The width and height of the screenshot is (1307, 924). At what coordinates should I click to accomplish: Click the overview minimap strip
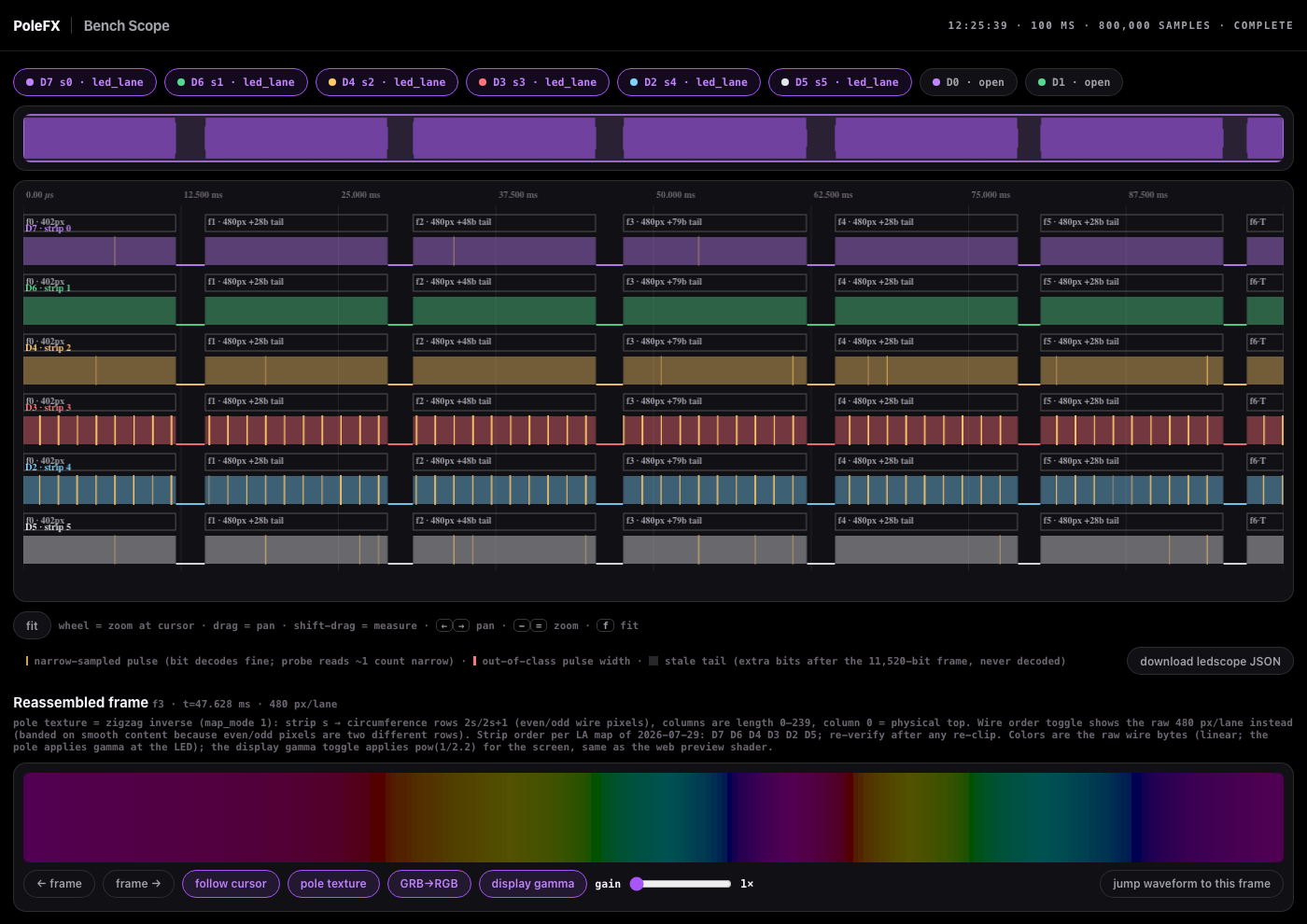[x=653, y=138]
